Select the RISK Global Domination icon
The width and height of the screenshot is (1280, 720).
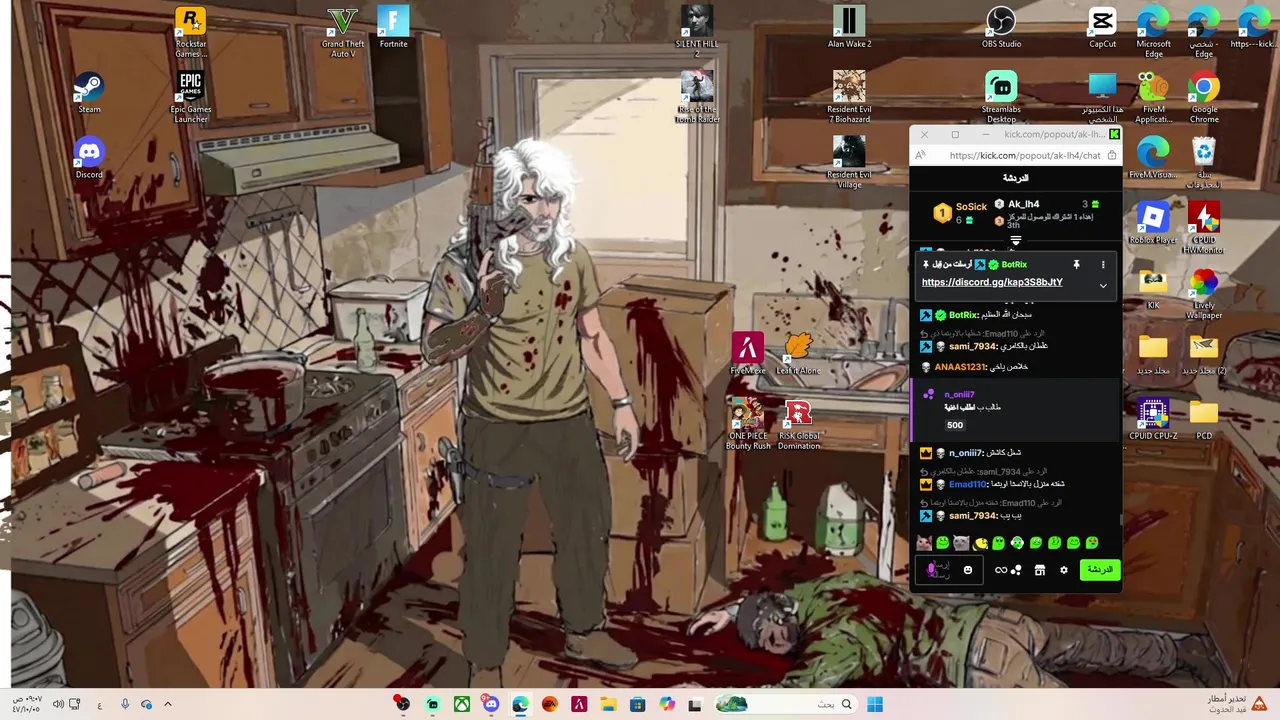coord(798,424)
